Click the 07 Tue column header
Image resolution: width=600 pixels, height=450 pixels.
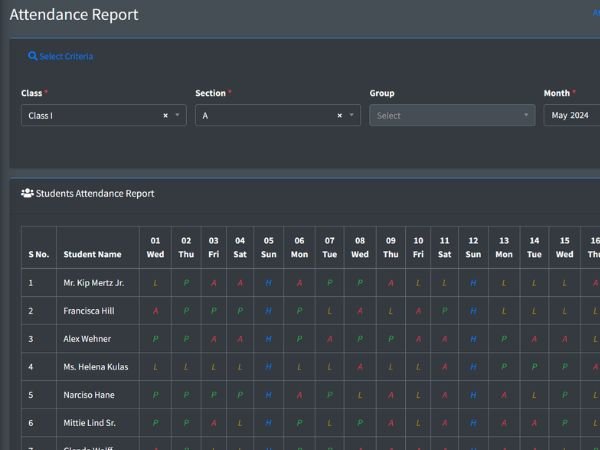[329, 247]
